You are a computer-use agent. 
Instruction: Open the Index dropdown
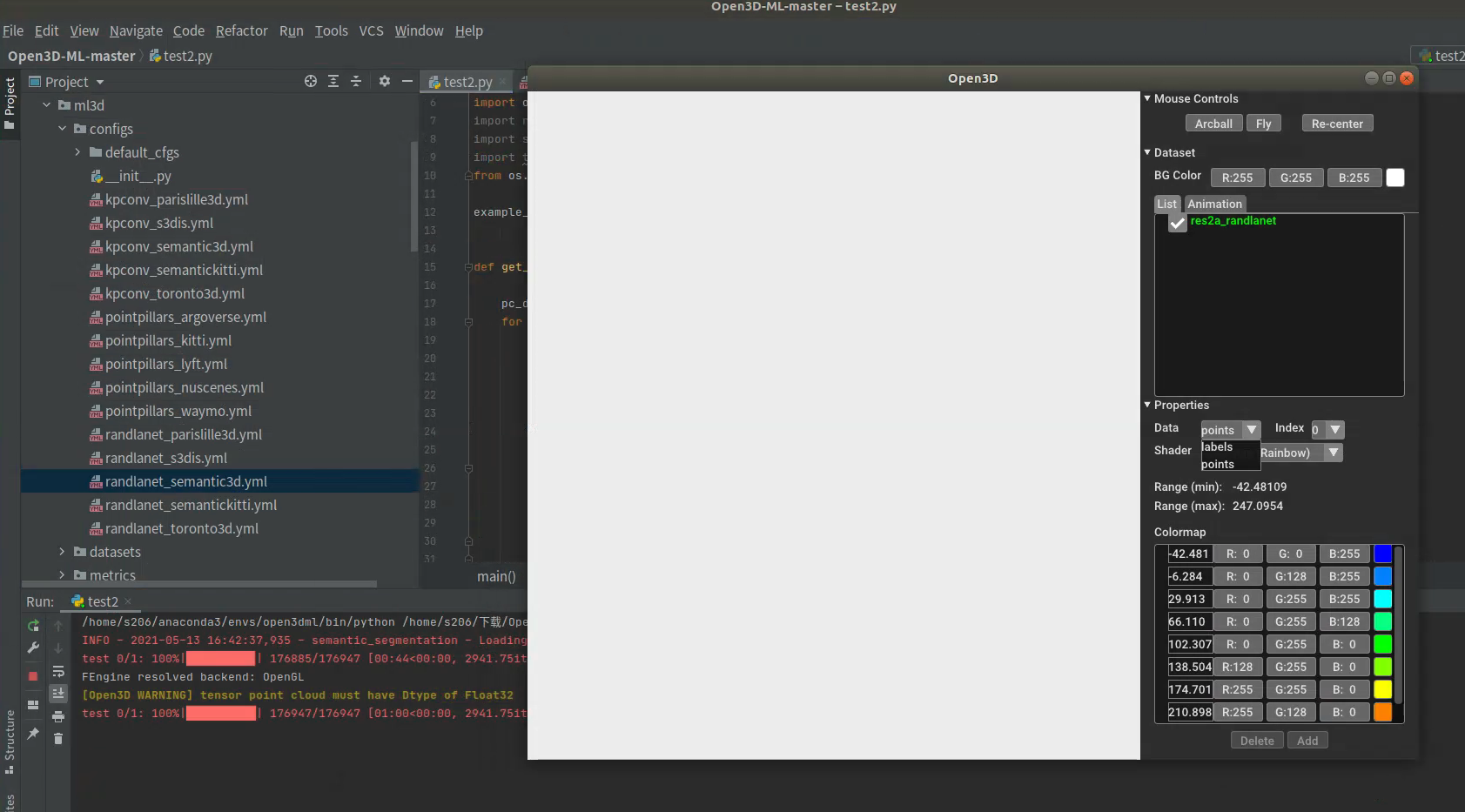click(1335, 429)
